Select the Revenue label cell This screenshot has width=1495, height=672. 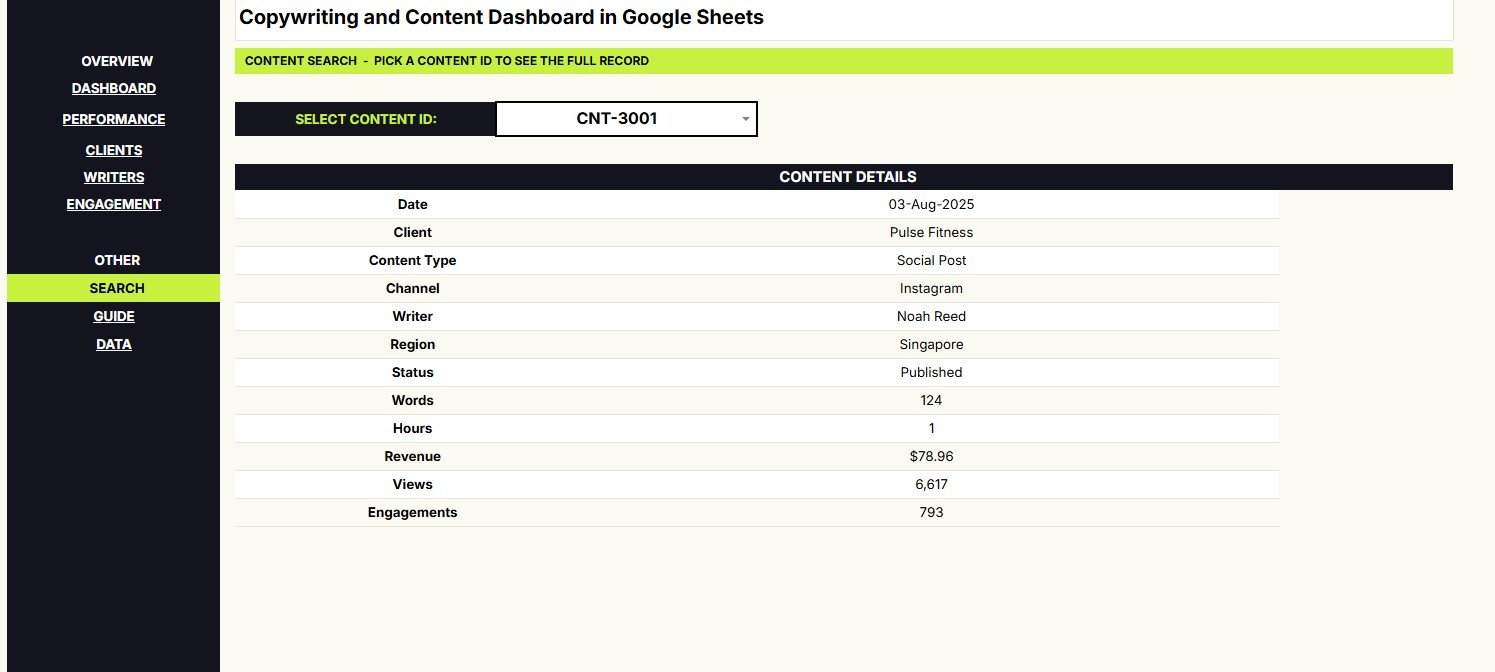(412, 456)
